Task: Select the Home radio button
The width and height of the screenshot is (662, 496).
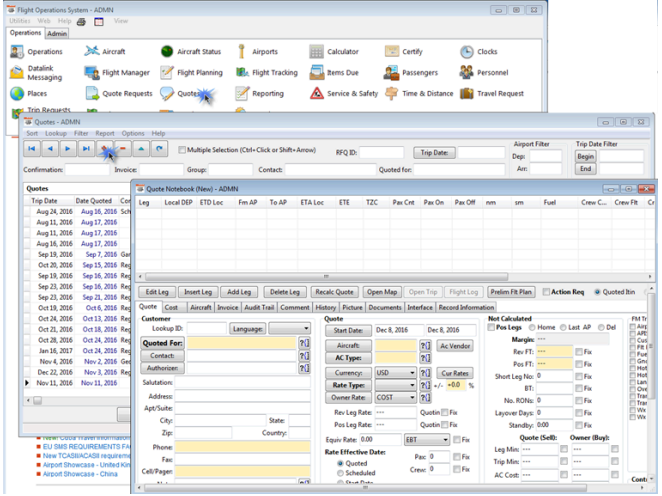Action: click(532, 328)
